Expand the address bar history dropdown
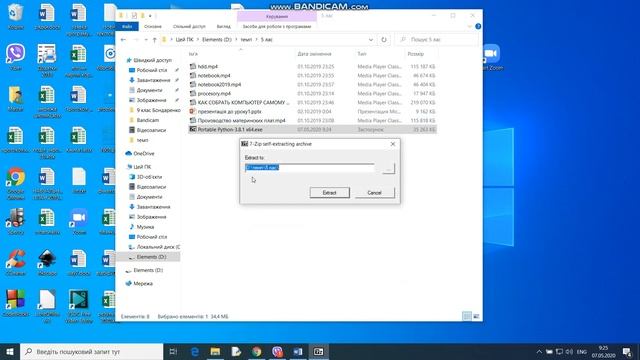Viewport: 640px width, 360px height. pyautogui.click(x=371, y=40)
